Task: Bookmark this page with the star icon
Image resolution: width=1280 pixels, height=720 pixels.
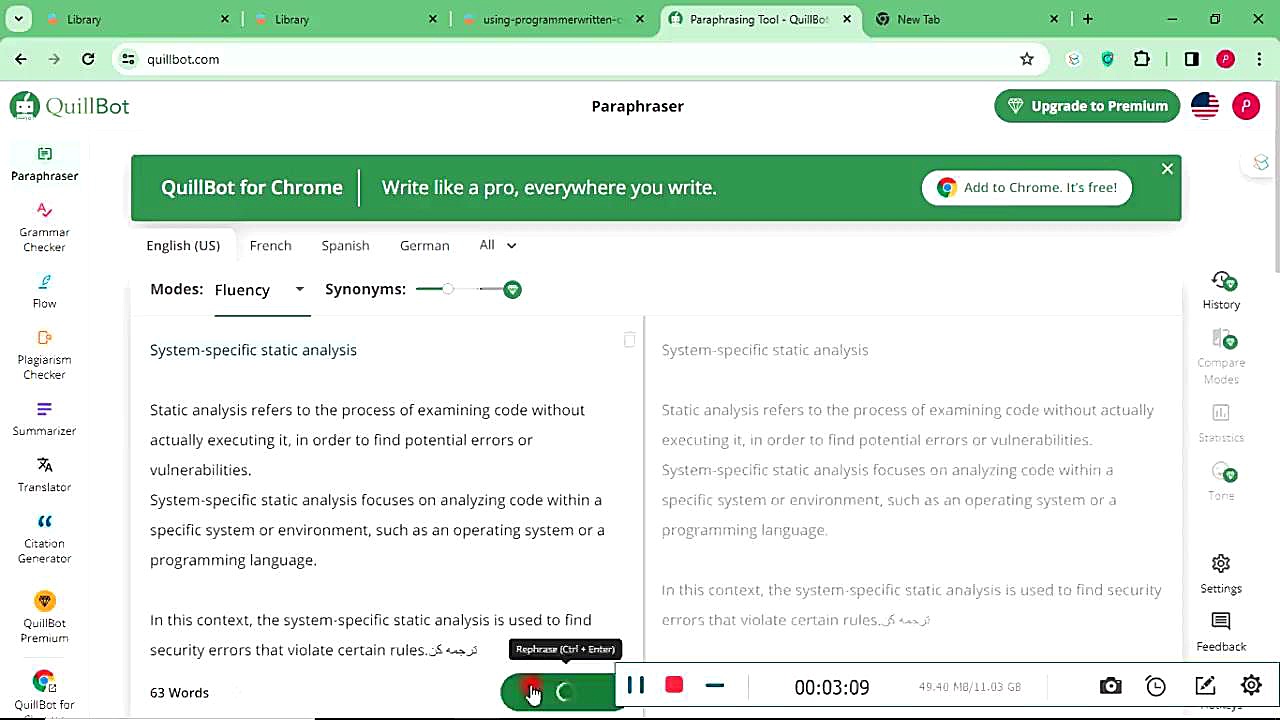Action: click(1027, 59)
